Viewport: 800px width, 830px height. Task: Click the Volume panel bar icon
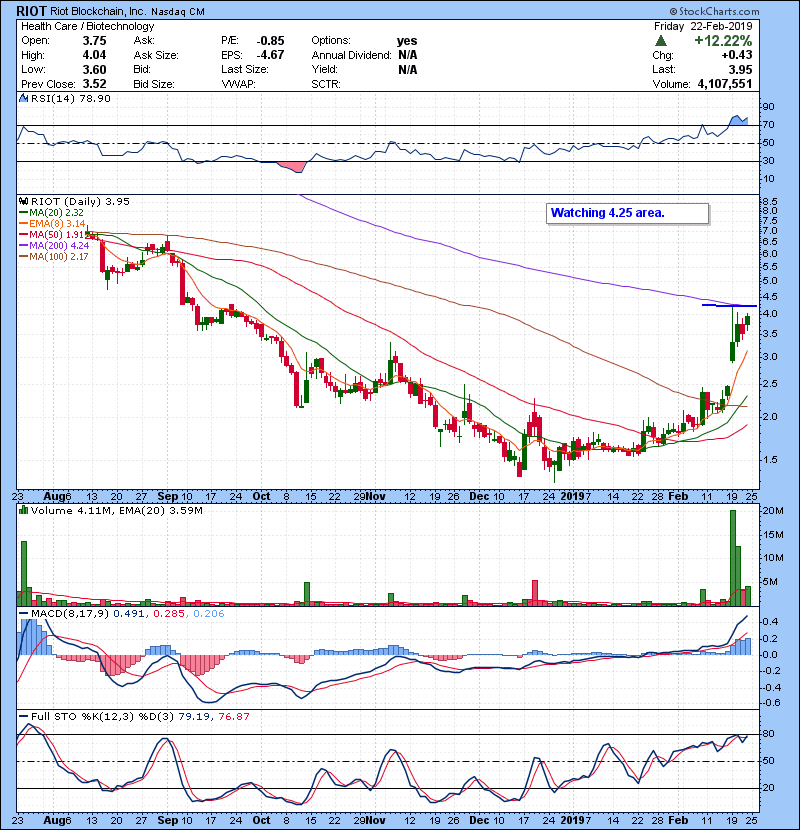pos(23,510)
